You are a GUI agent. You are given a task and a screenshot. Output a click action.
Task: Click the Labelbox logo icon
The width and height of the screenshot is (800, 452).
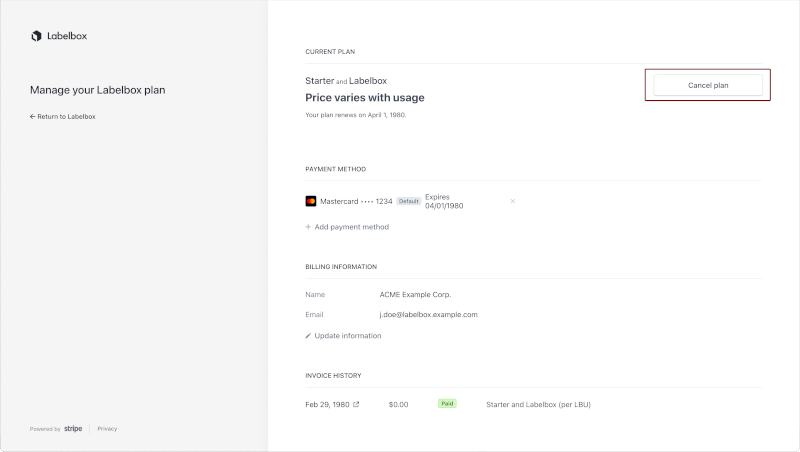tap(36, 36)
